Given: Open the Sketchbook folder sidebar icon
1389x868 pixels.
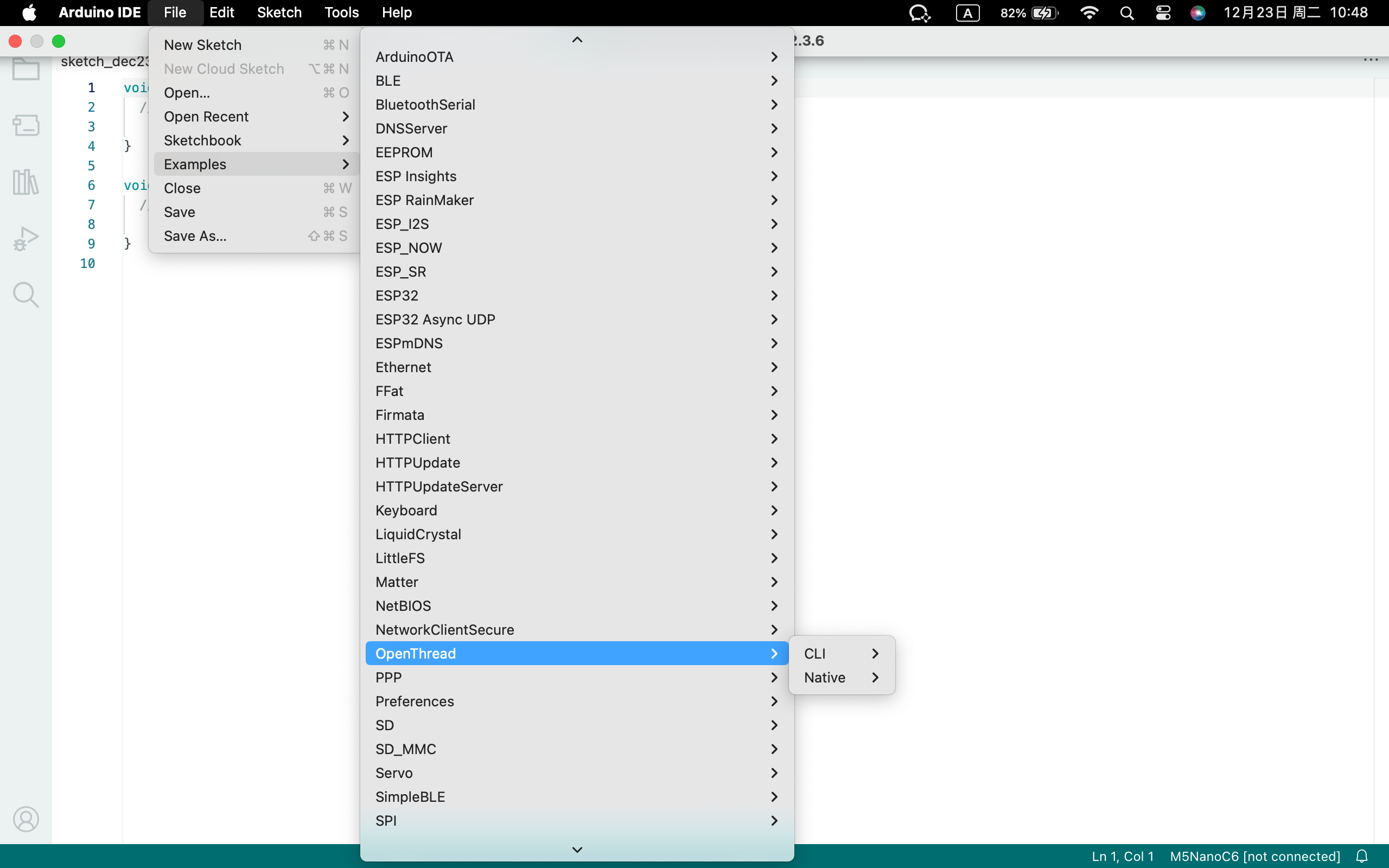Looking at the screenshot, I should coord(26,69).
